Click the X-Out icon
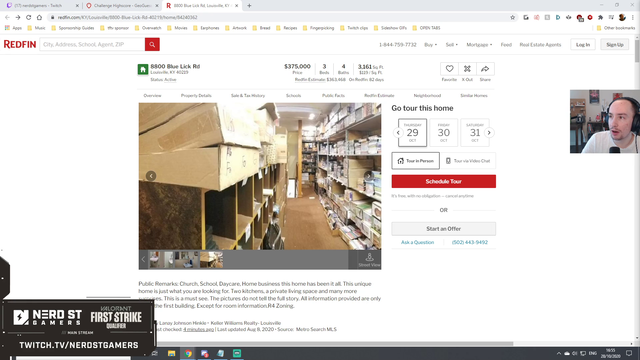 coord(467,69)
